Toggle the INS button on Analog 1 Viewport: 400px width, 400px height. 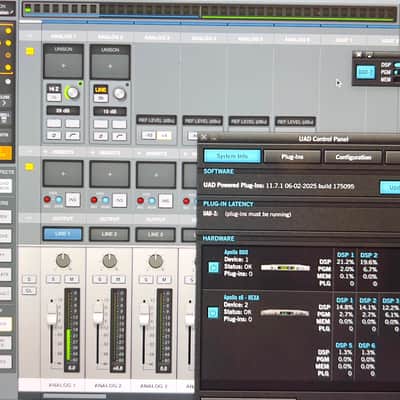coord(73,200)
